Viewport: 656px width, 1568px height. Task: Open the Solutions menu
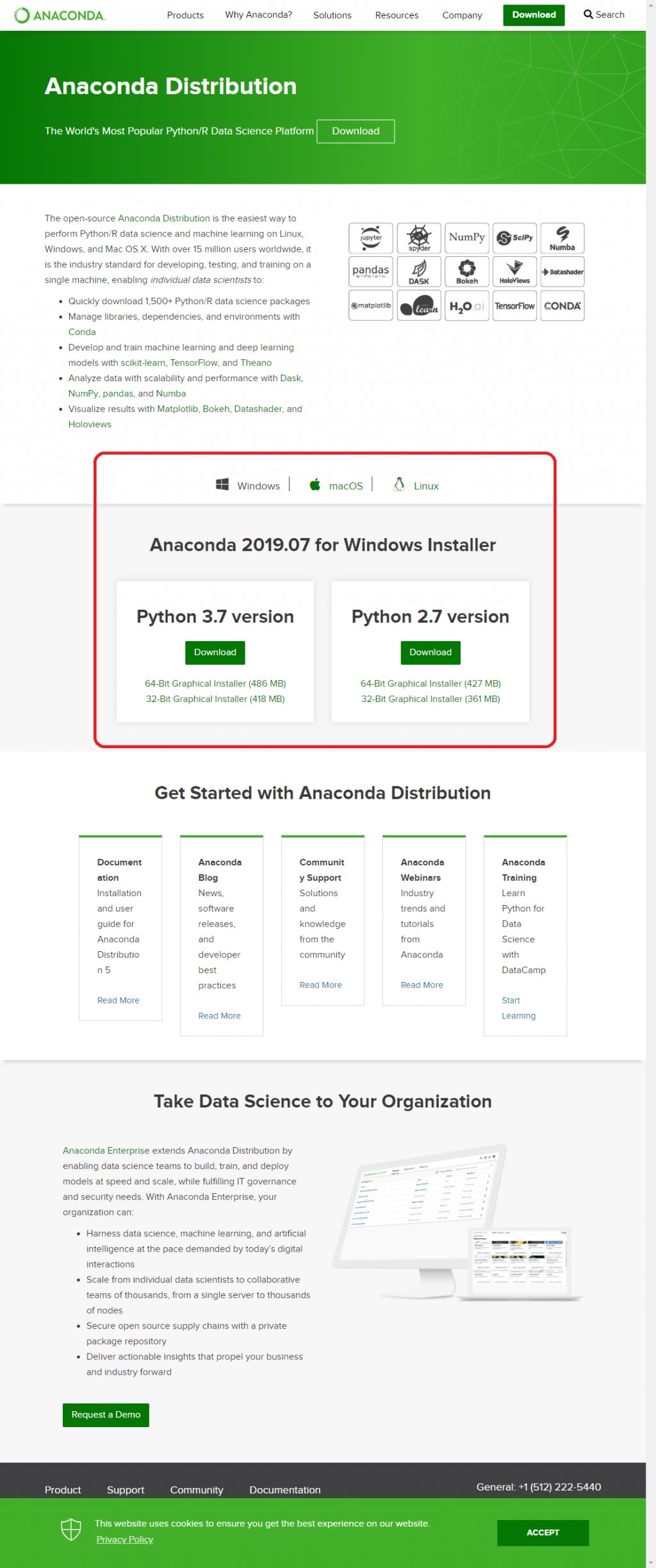coord(332,15)
